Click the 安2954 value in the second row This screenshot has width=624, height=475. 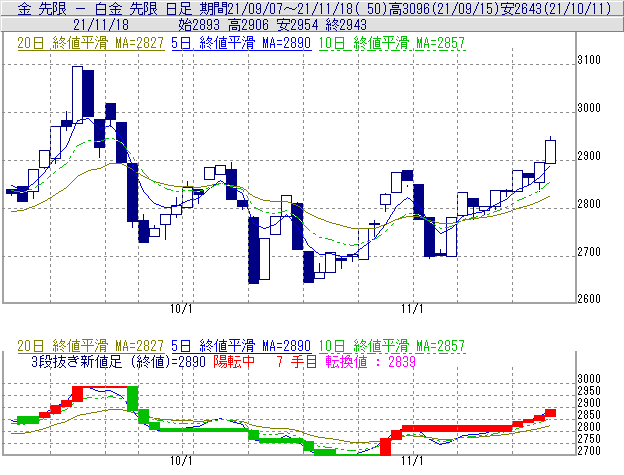[297, 25]
